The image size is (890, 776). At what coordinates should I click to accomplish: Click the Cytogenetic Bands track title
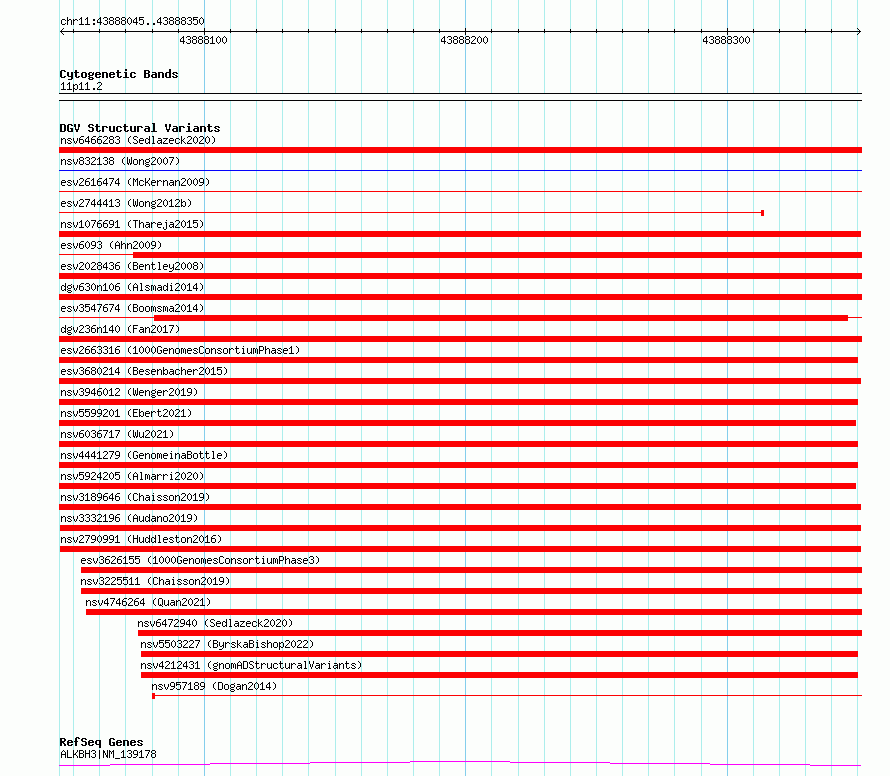pyautogui.click(x=119, y=74)
